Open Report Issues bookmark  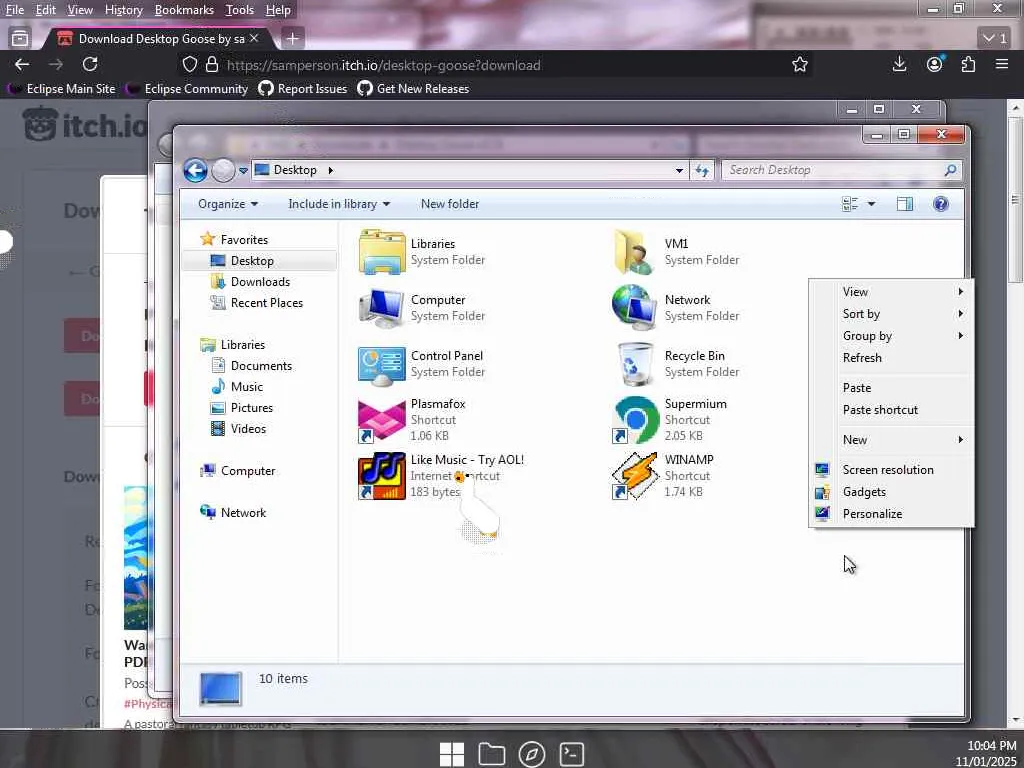302,89
